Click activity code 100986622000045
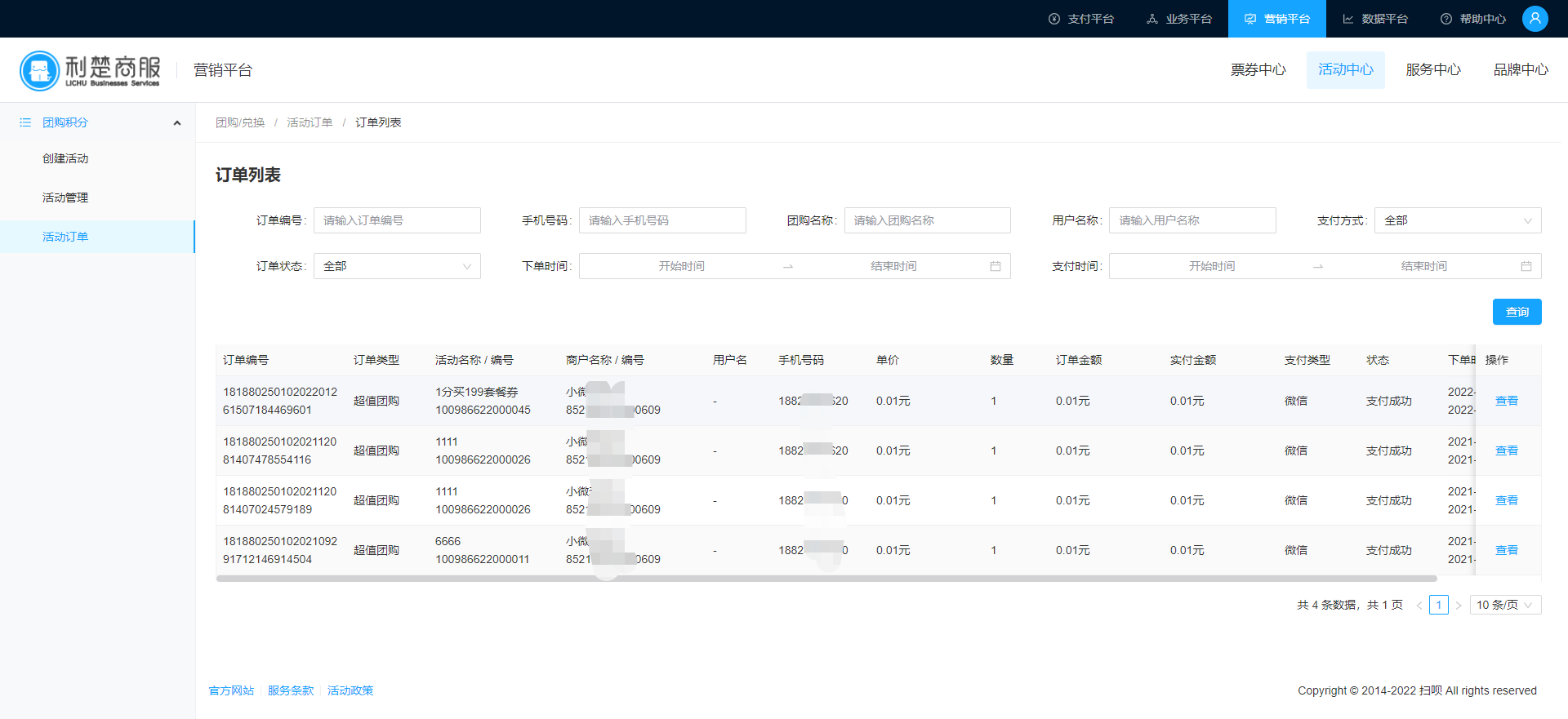1568x719 pixels. 483,410
